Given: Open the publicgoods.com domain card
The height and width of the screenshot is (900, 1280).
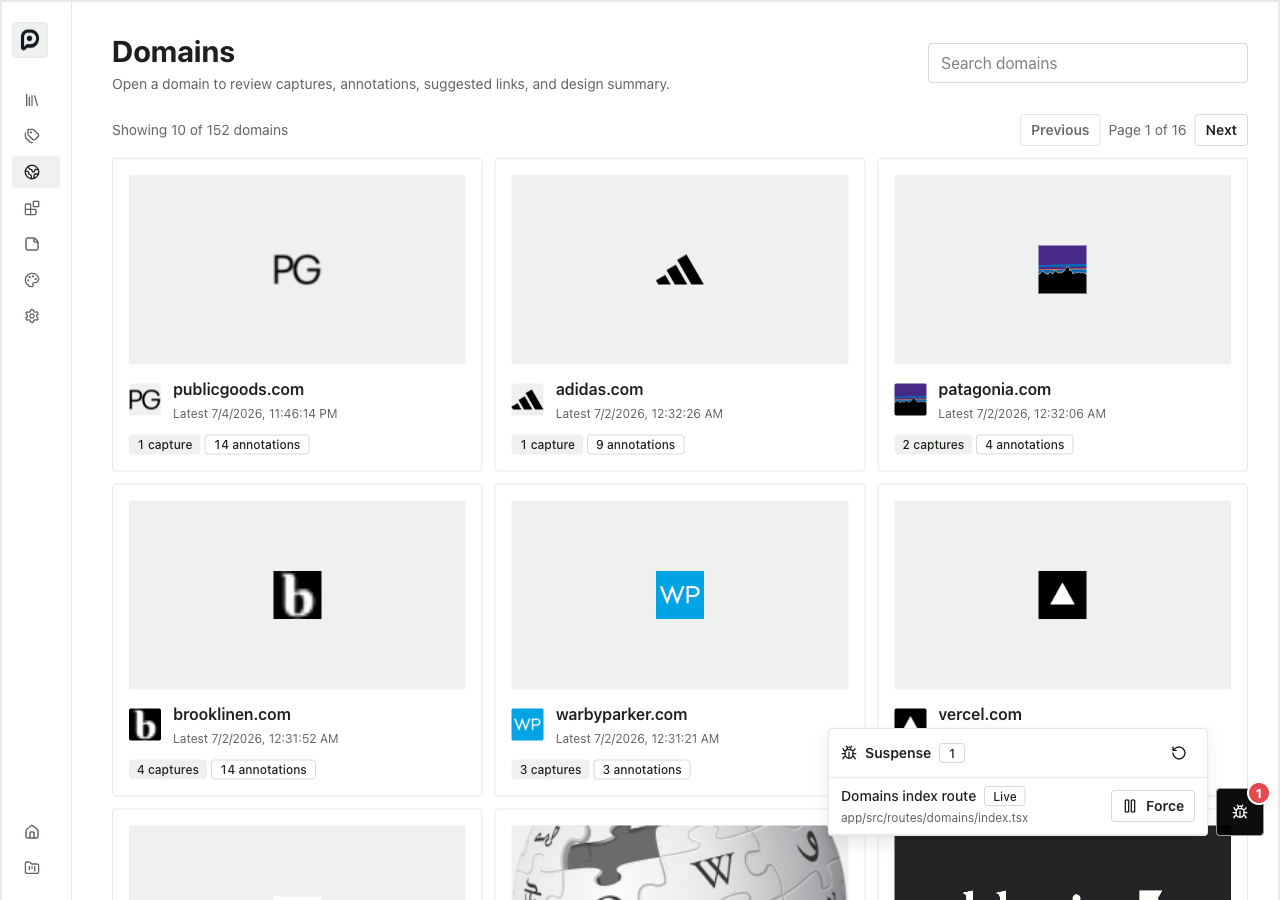Looking at the screenshot, I should (x=297, y=314).
